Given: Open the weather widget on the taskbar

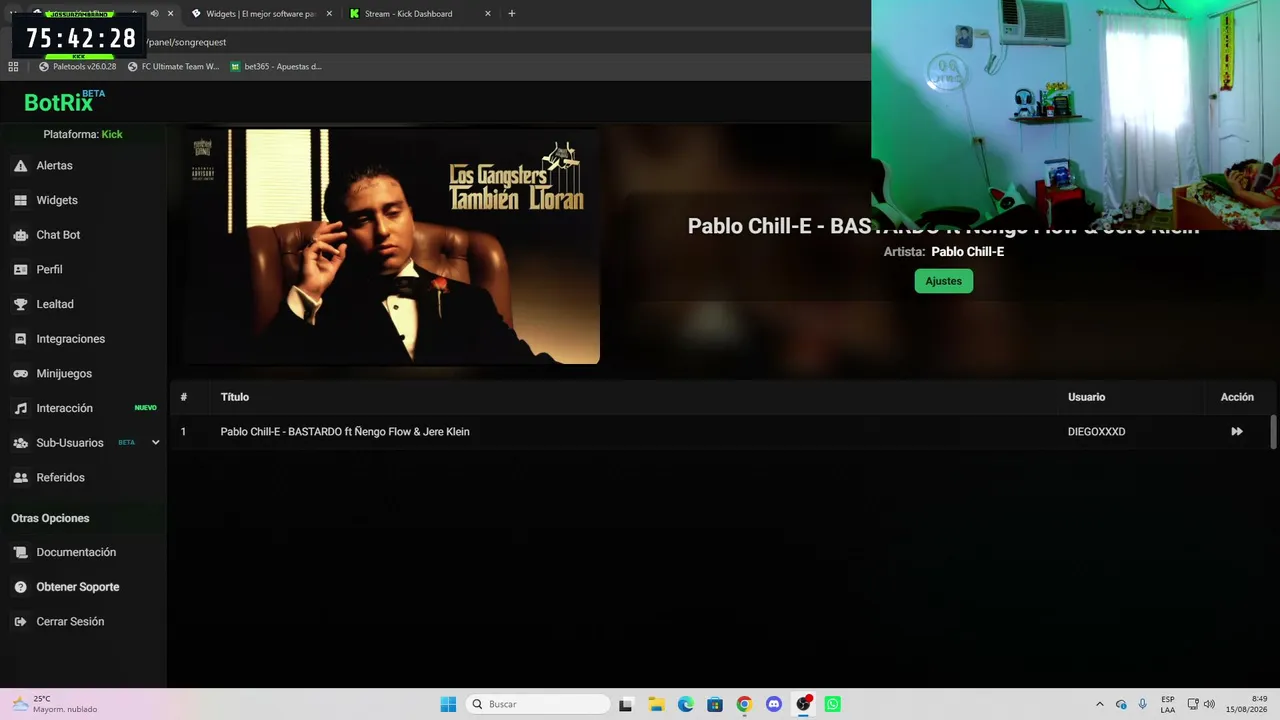Looking at the screenshot, I should (56, 704).
